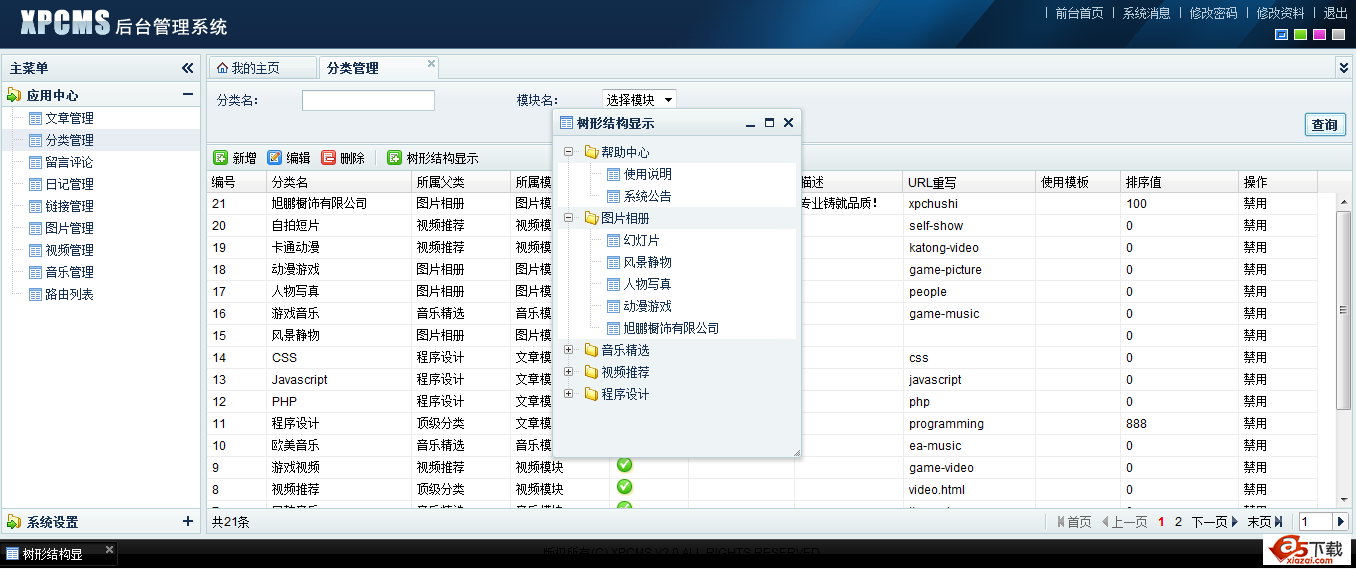Expand the 音乐精选 tree folder
This screenshot has width=1356, height=570.
(569, 350)
